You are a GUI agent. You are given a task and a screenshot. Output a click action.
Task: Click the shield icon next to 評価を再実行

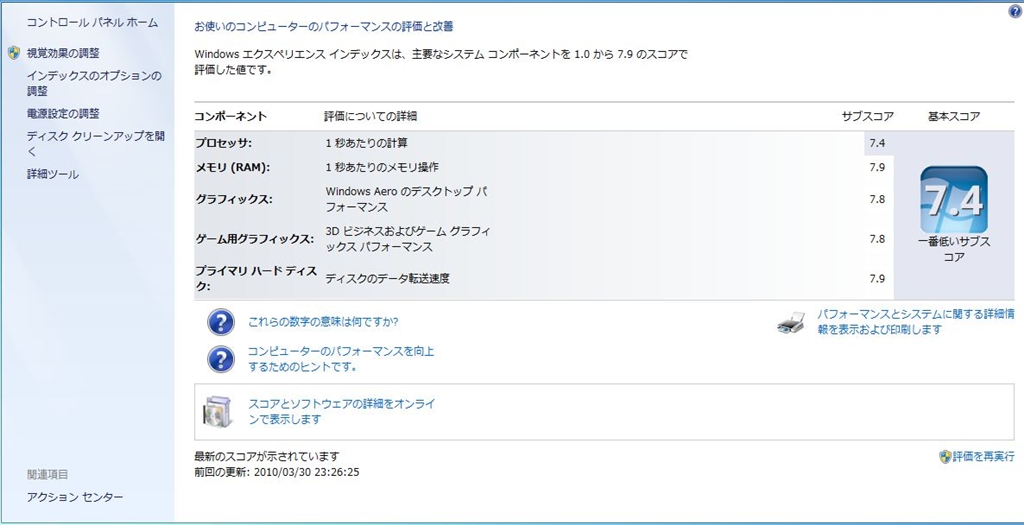point(944,456)
